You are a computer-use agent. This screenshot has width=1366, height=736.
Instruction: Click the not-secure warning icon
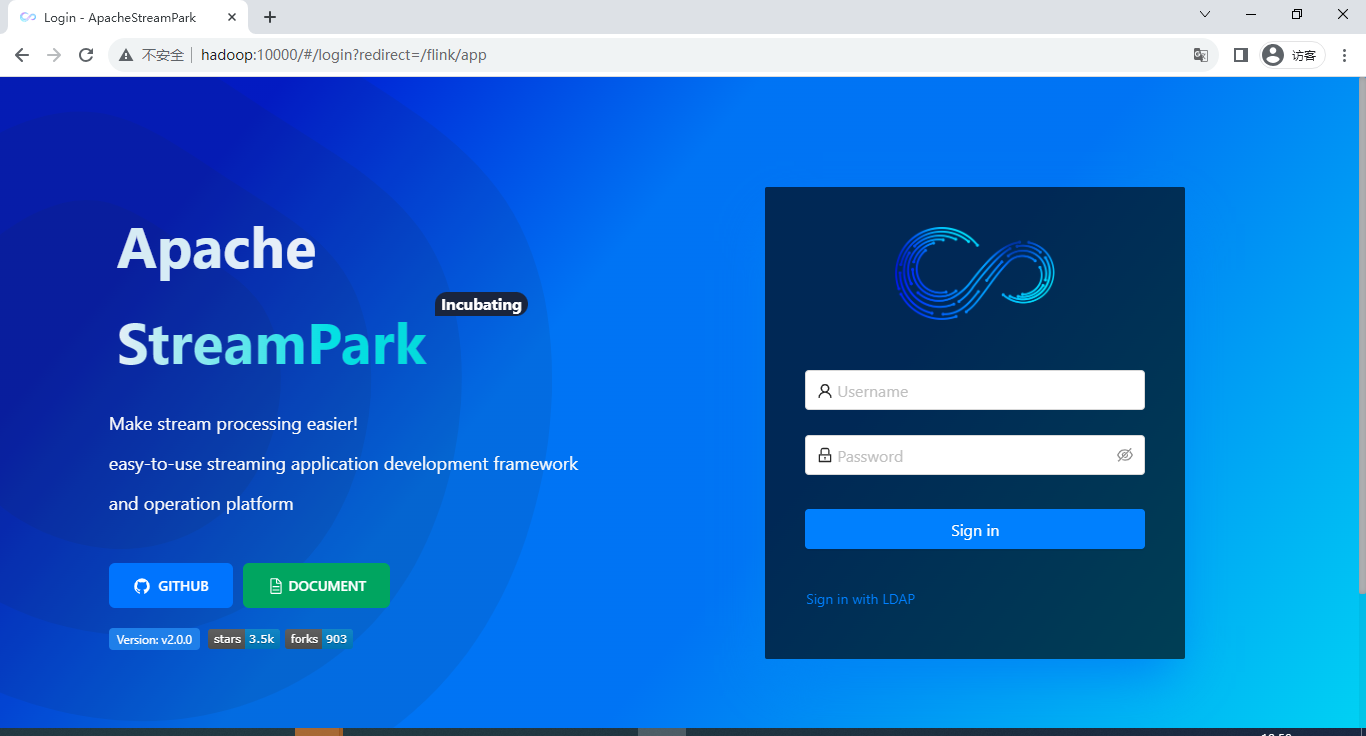click(126, 55)
